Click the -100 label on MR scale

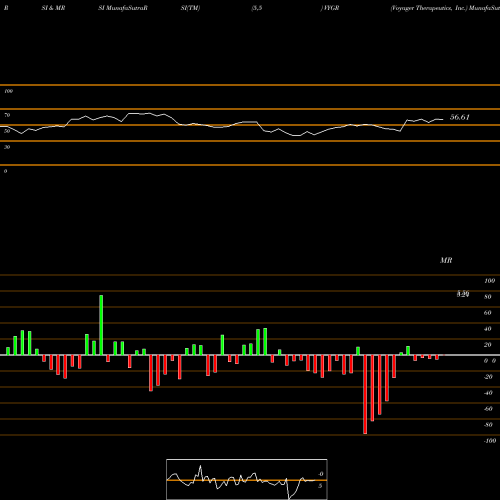(490, 441)
